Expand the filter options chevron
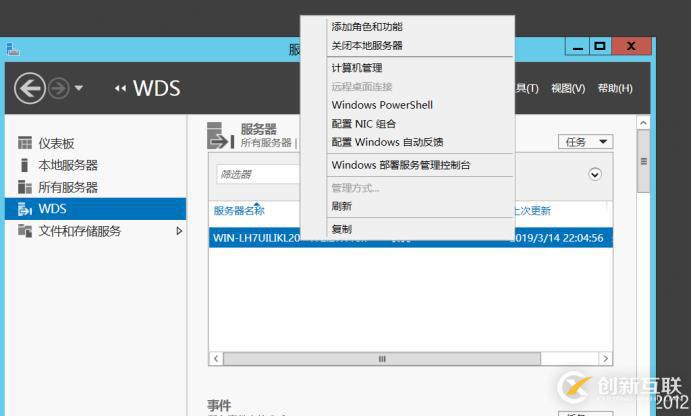The image size is (692, 416). point(594,174)
